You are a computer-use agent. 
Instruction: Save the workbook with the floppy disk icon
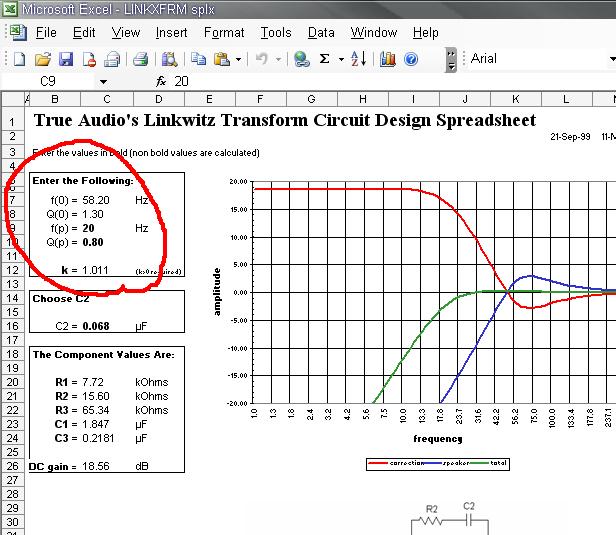coord(66,59)
